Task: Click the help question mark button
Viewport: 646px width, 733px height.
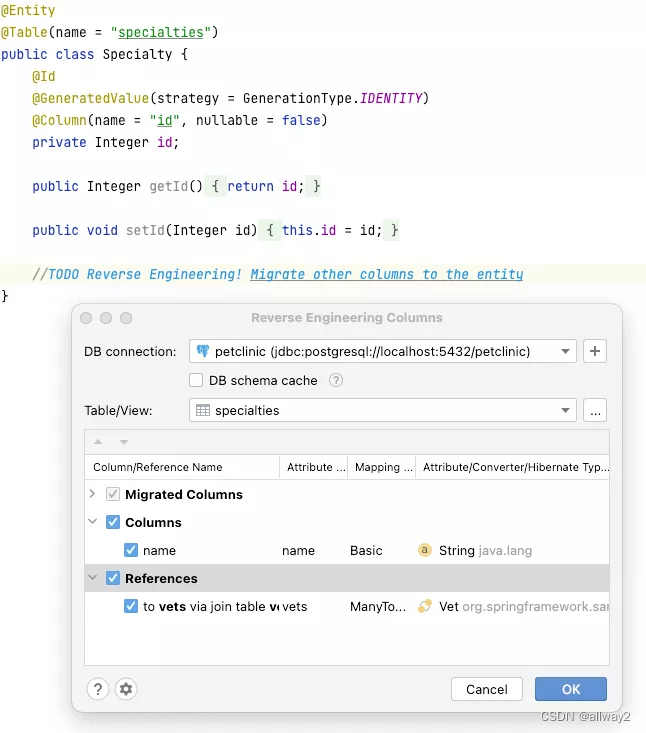Action: click(98, 688)
